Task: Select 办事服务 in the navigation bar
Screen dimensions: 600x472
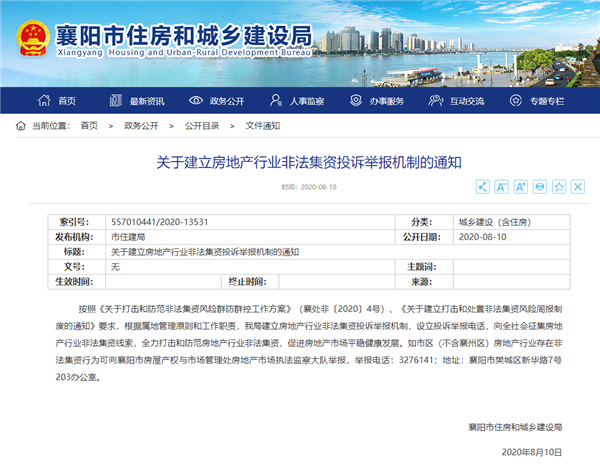Action: 379,101
